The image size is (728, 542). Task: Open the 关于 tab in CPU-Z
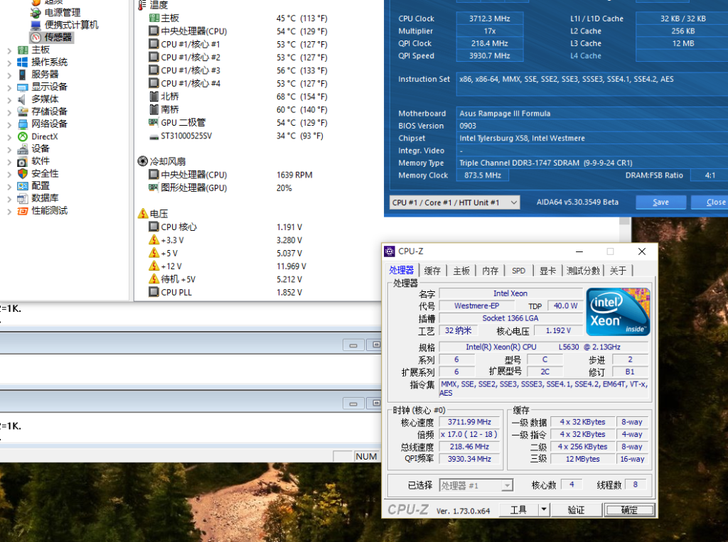618,271
